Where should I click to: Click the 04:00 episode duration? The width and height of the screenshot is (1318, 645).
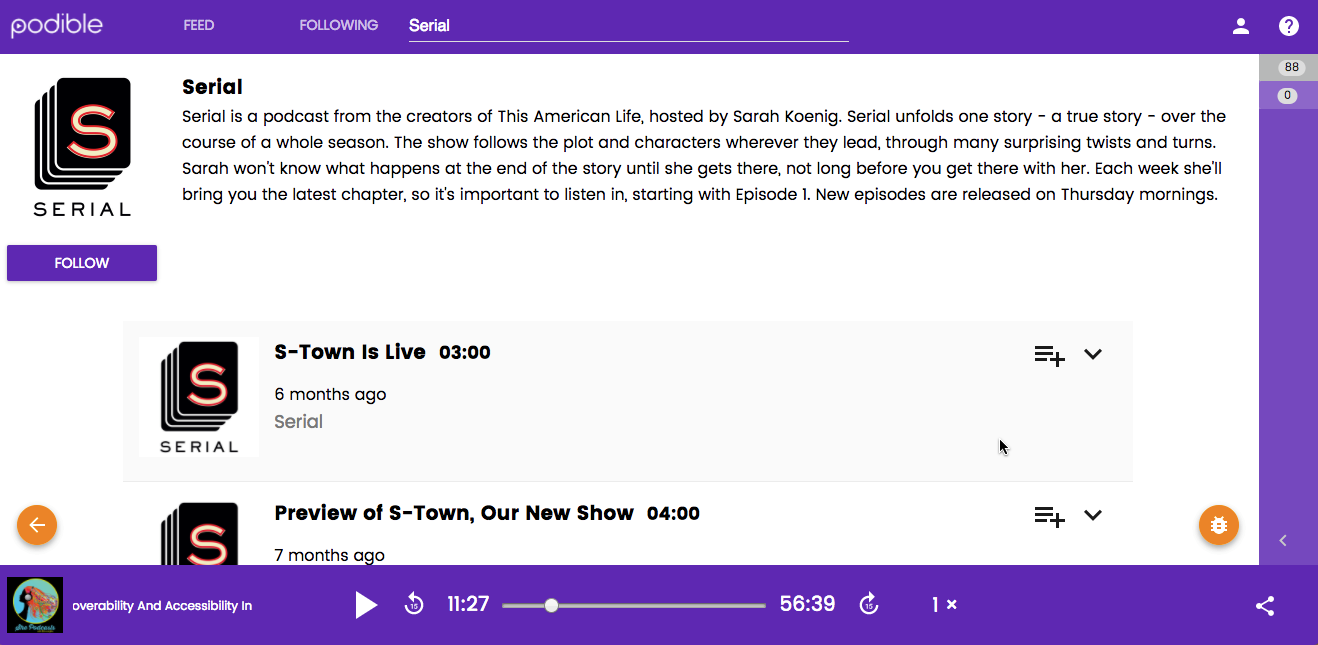click(x=673, y=513)
